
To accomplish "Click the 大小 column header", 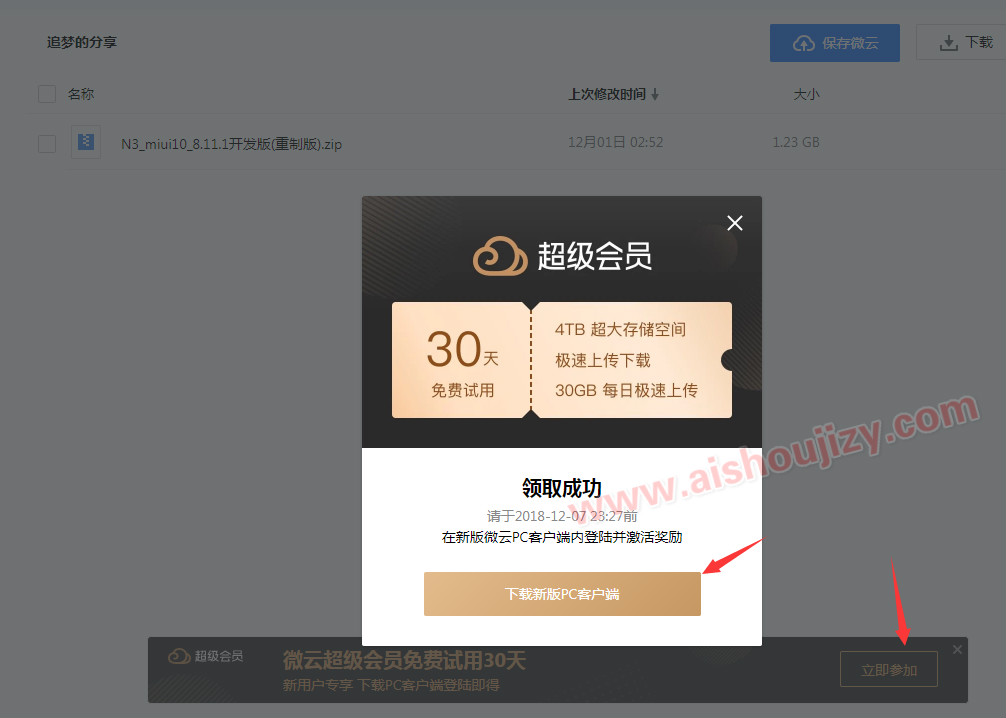I will pos(806,94).
